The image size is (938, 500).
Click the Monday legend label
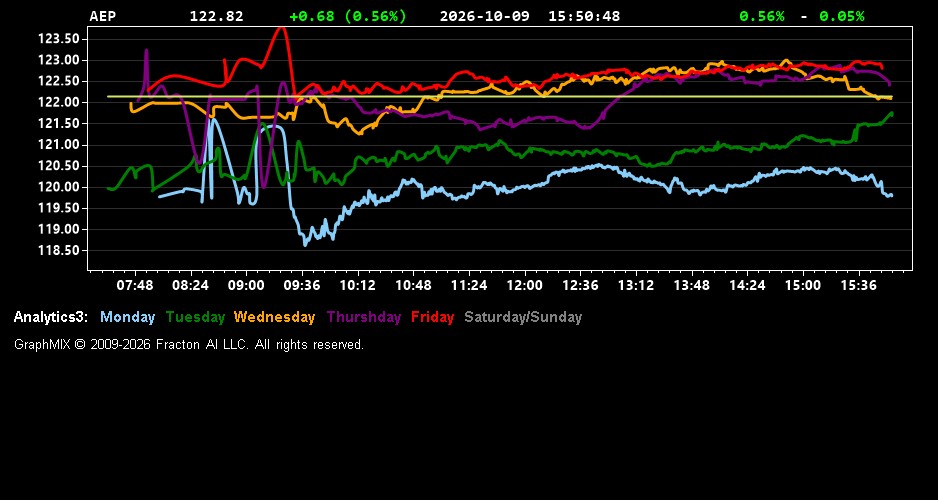(x=127, y=318)
